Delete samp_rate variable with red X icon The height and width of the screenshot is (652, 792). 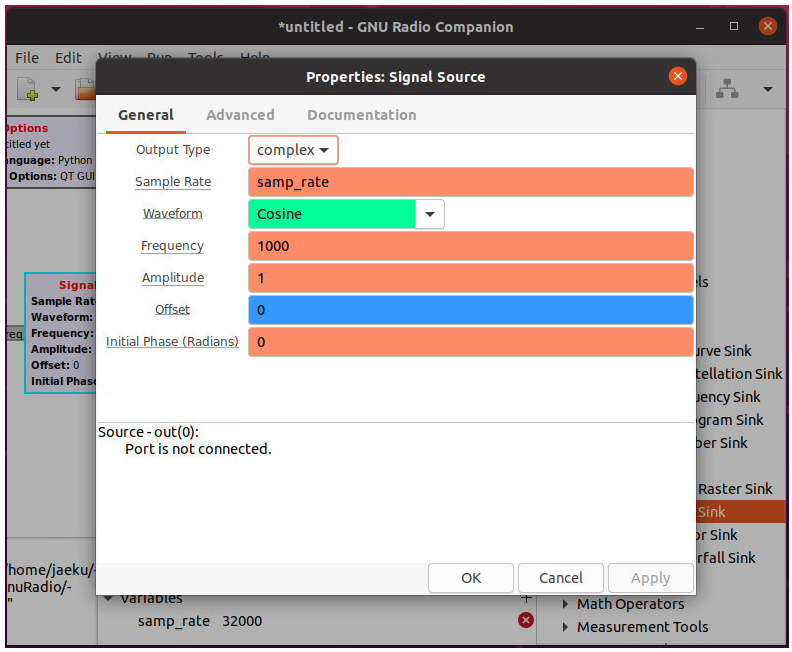525,620
